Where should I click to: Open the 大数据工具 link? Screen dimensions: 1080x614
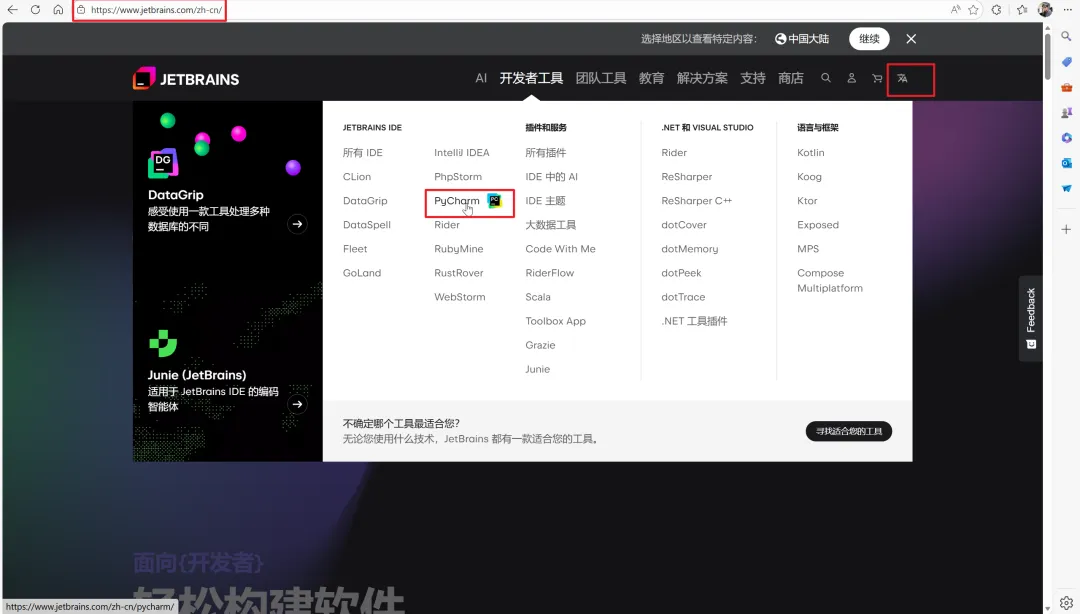pyautogui.click(x=550, y=225)
